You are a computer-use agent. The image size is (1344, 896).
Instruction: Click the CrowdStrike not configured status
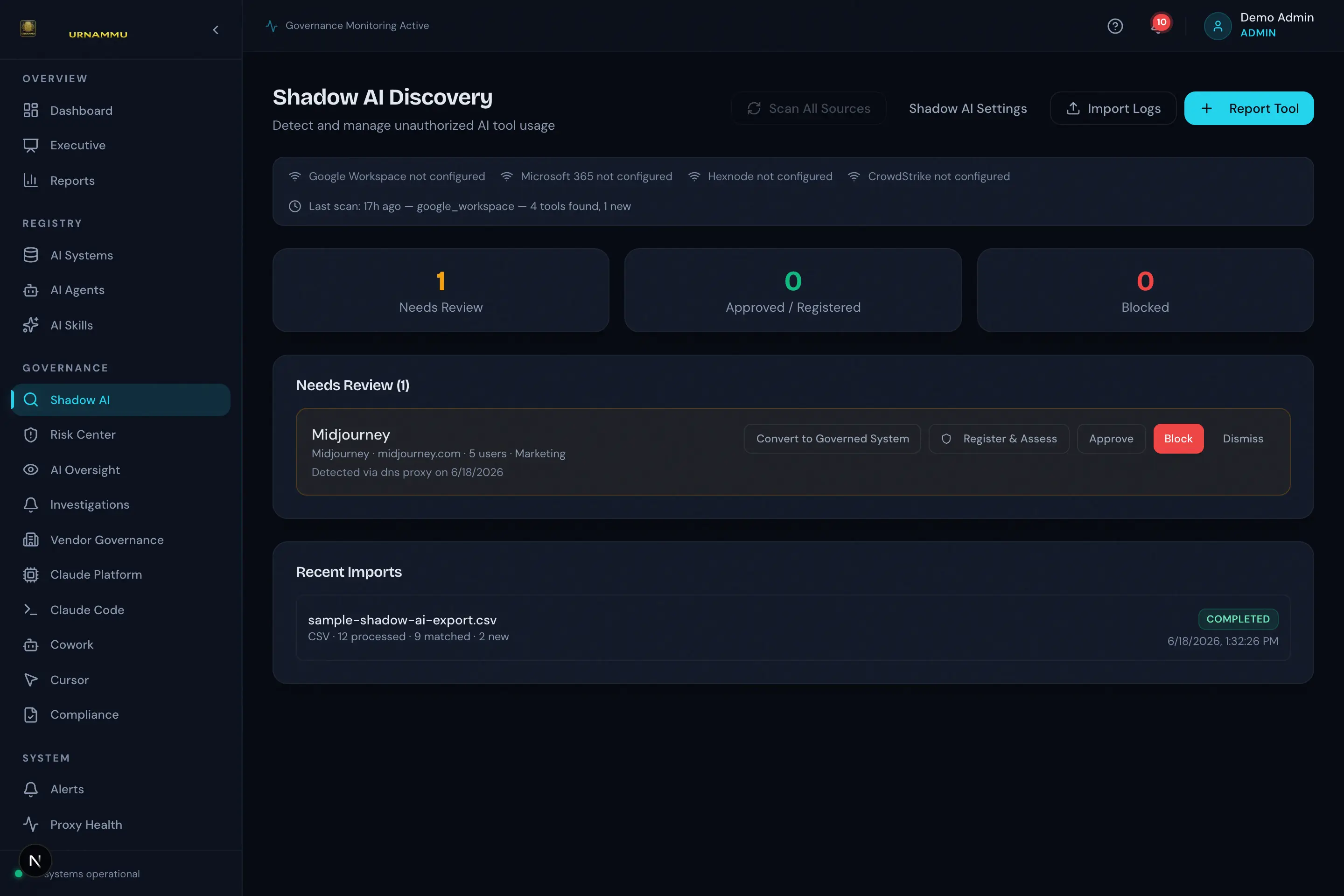[929, 176]
